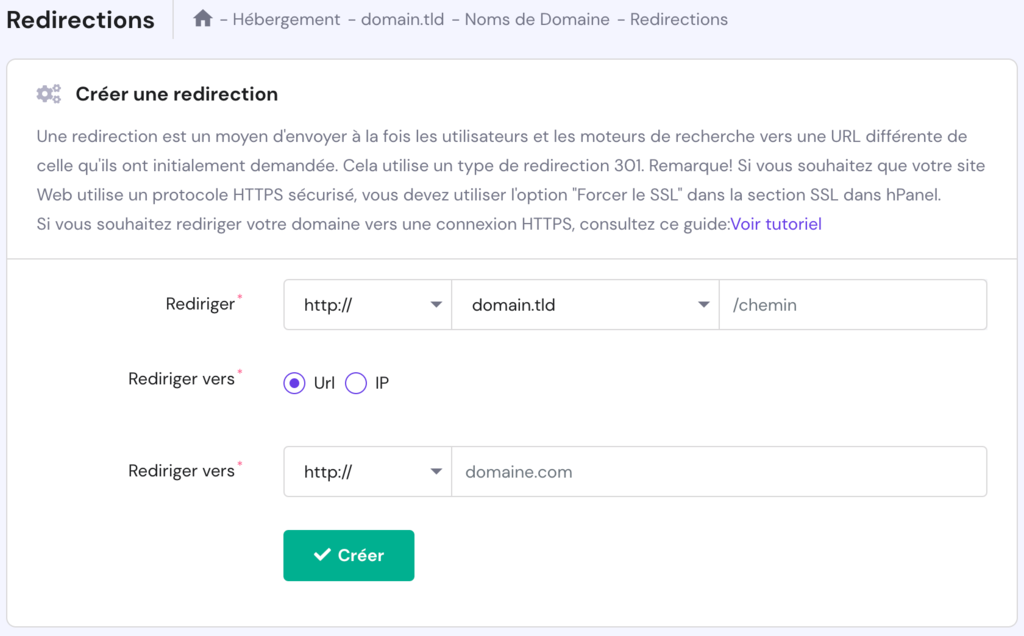Open the domain.tld dropdown
This screenshot has height=636, width=1024.
585,304
